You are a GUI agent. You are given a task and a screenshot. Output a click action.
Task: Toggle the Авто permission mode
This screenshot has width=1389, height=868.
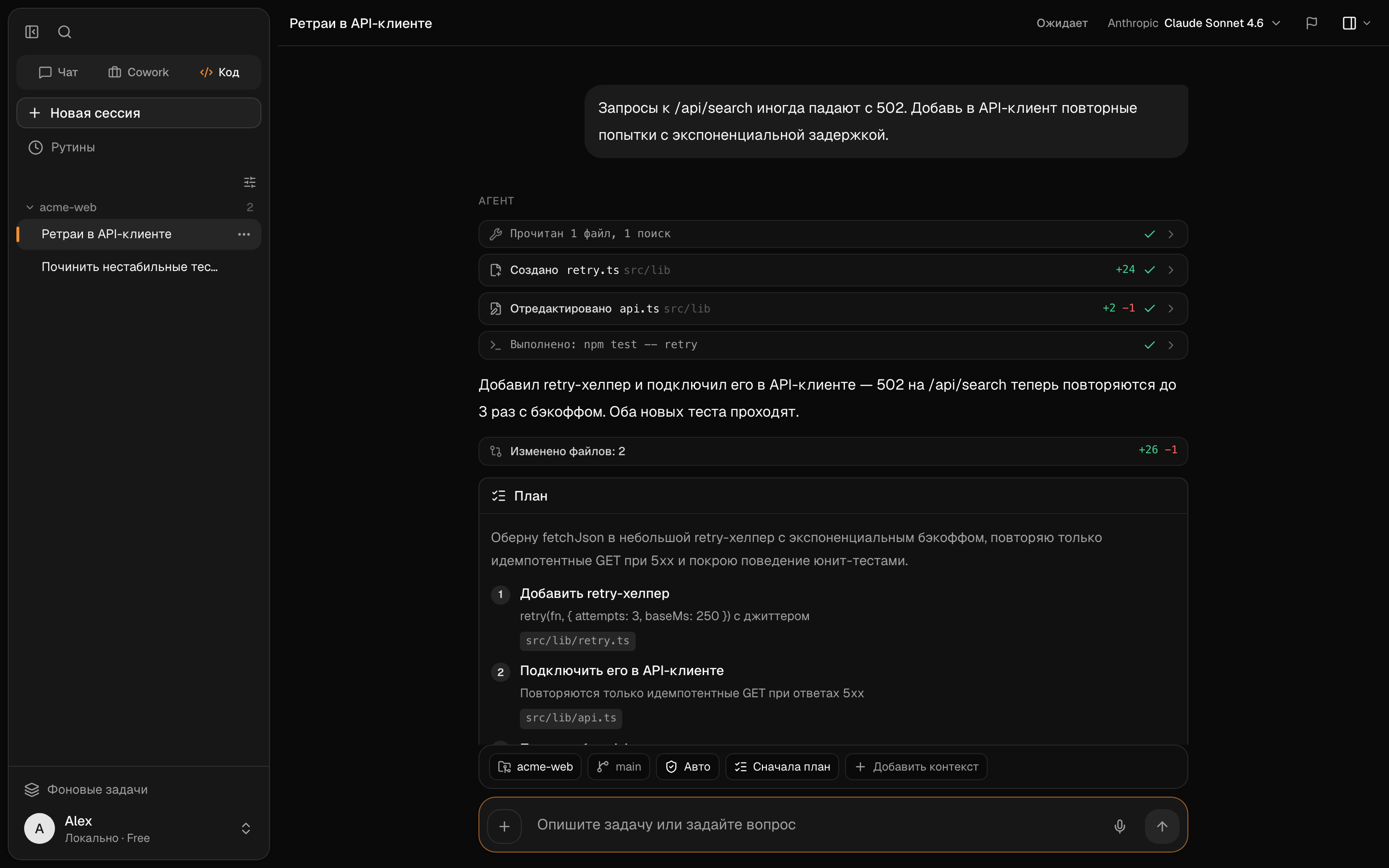pyautogui.click(x=687, y=766)
